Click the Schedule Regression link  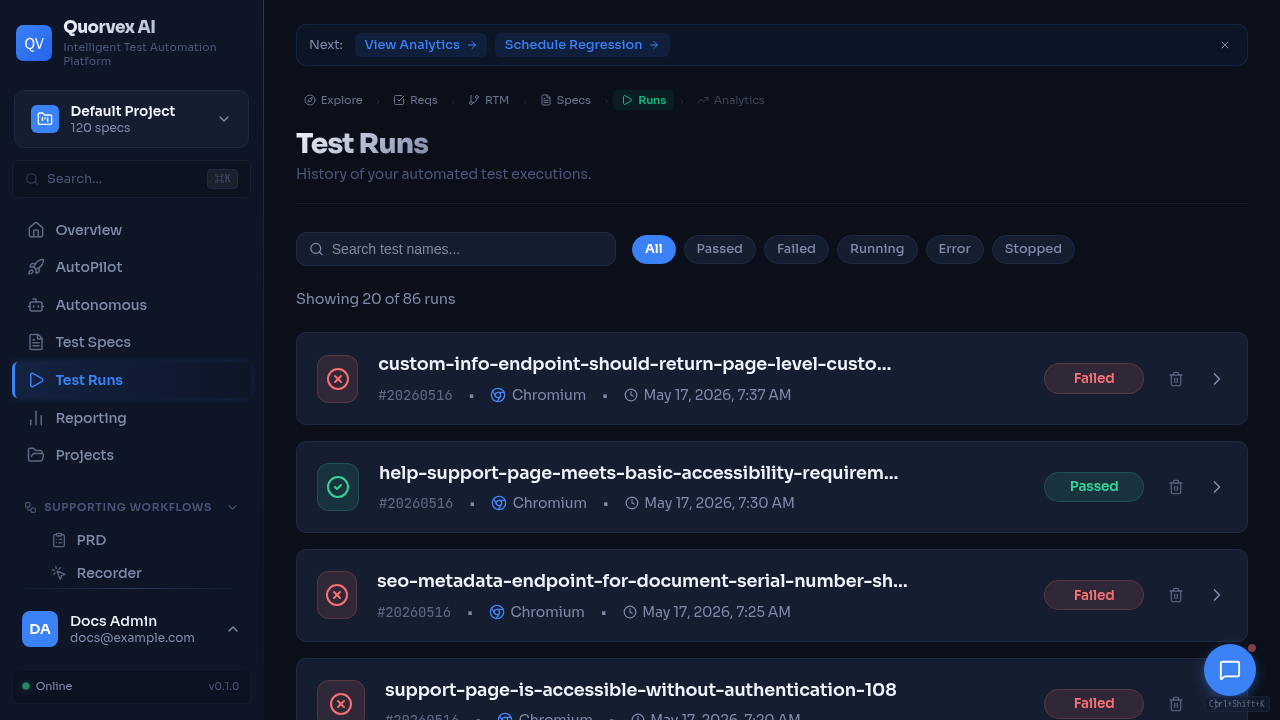click(x=582, y=45)
